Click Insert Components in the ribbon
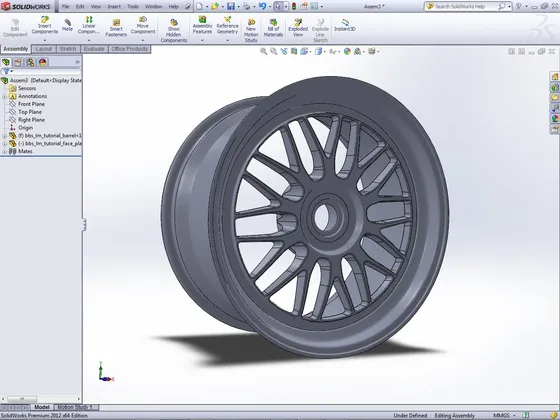The width and height of the screenshot is (560, 420). [x=45, y=25]
